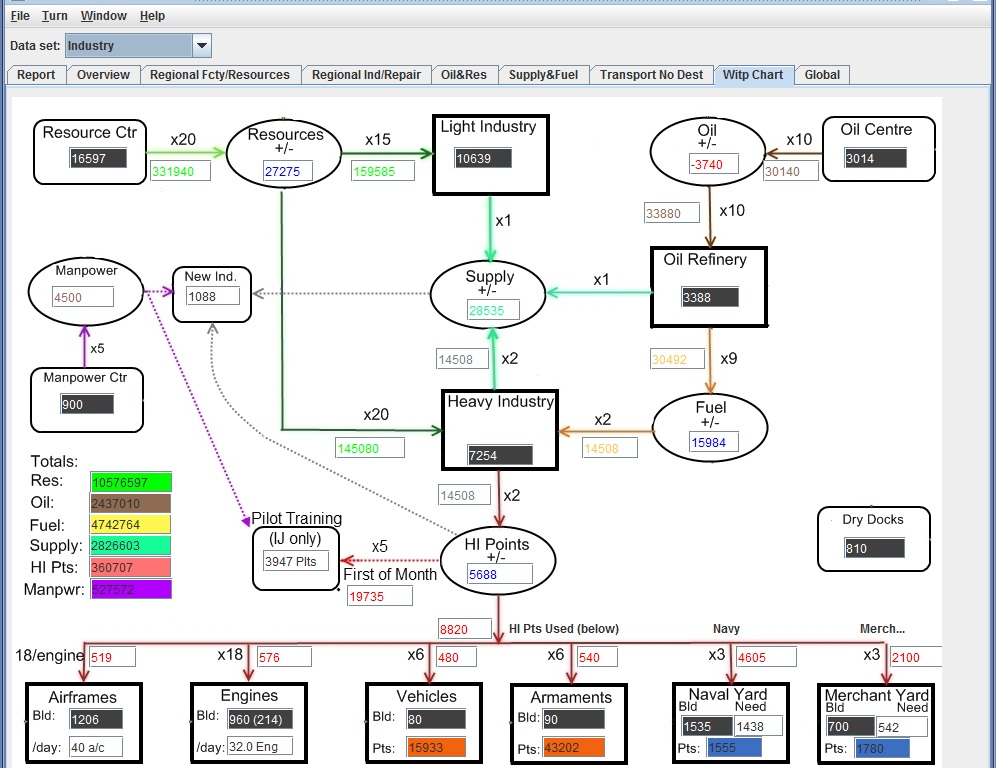Click the brown Oil total swatch

point(131,504)
